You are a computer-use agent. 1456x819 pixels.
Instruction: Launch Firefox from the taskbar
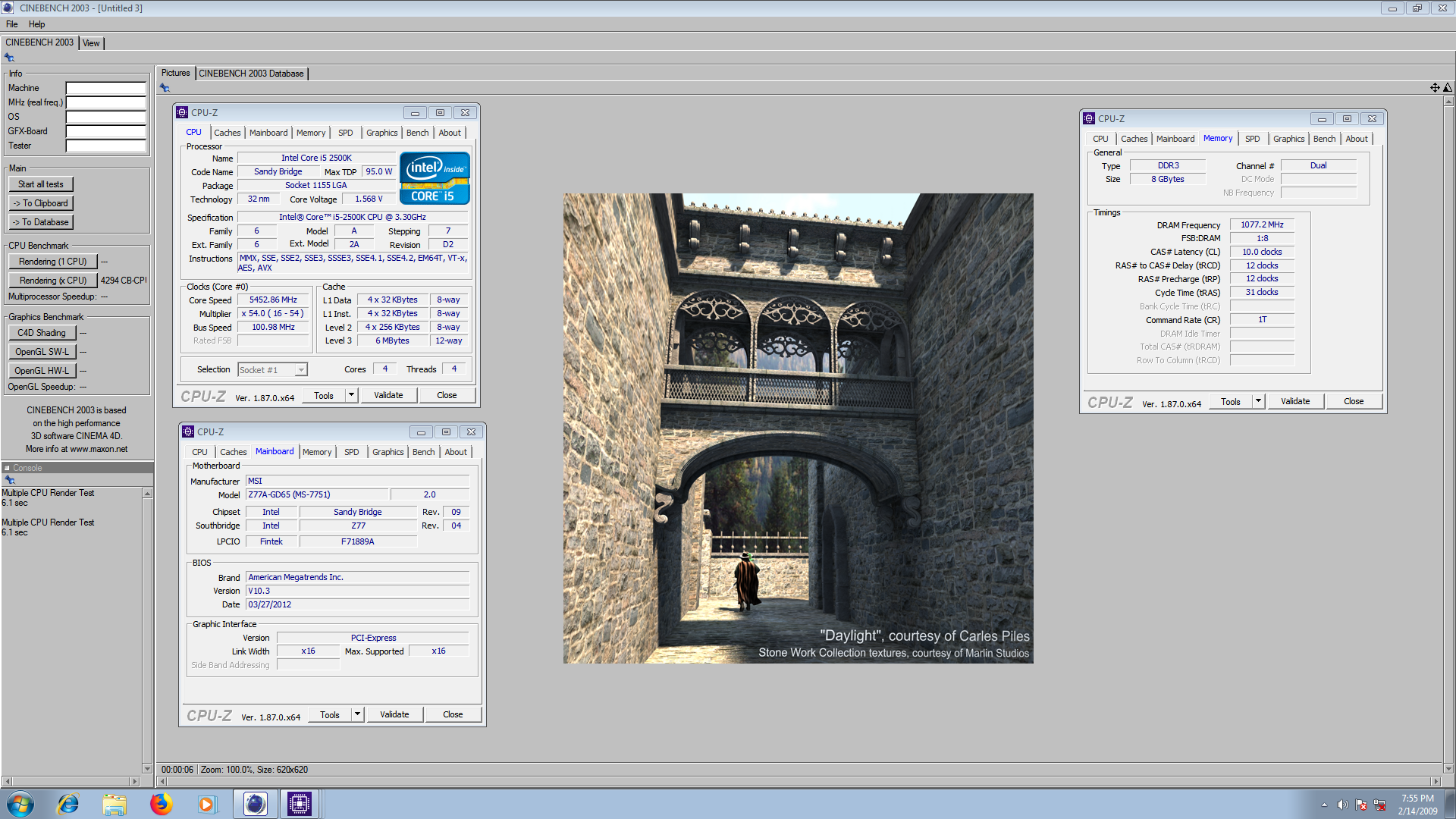tap(161, 804)
